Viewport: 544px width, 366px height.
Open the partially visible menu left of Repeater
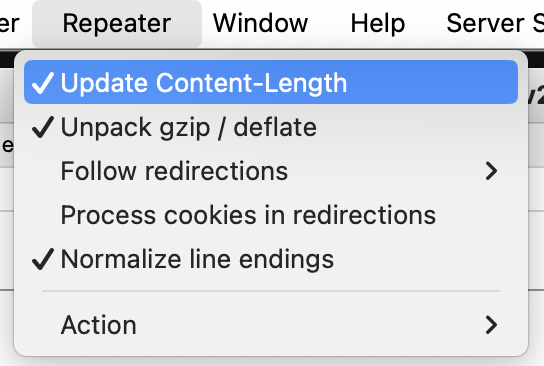(9, 24)
